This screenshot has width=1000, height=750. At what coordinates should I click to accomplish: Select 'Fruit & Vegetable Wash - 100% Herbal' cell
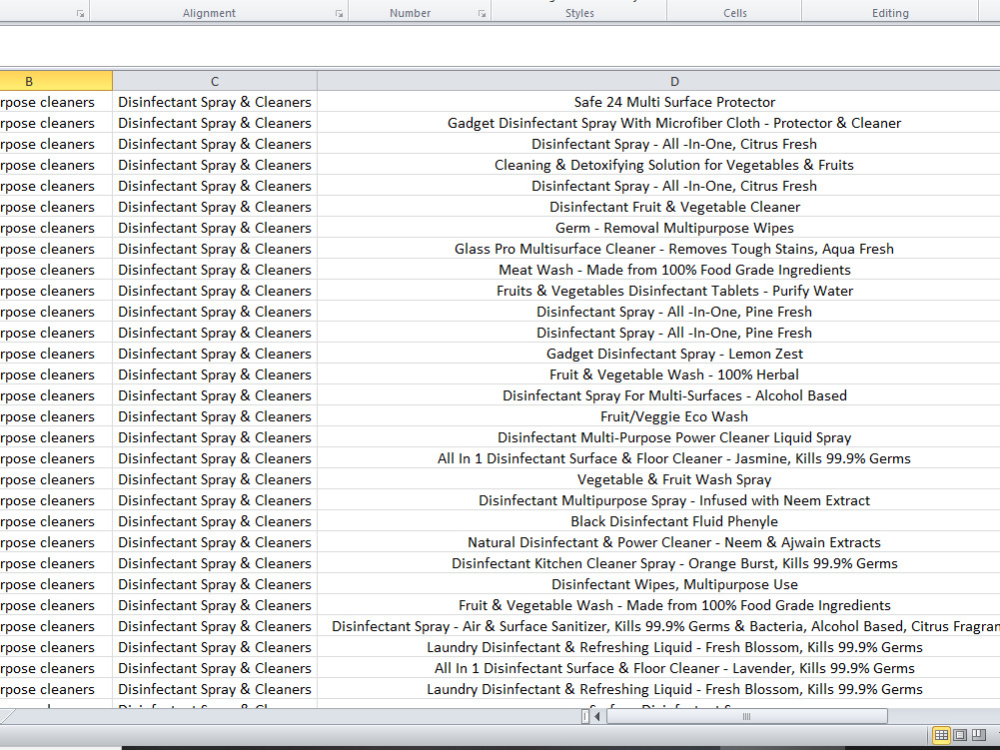tap(658, 375)
